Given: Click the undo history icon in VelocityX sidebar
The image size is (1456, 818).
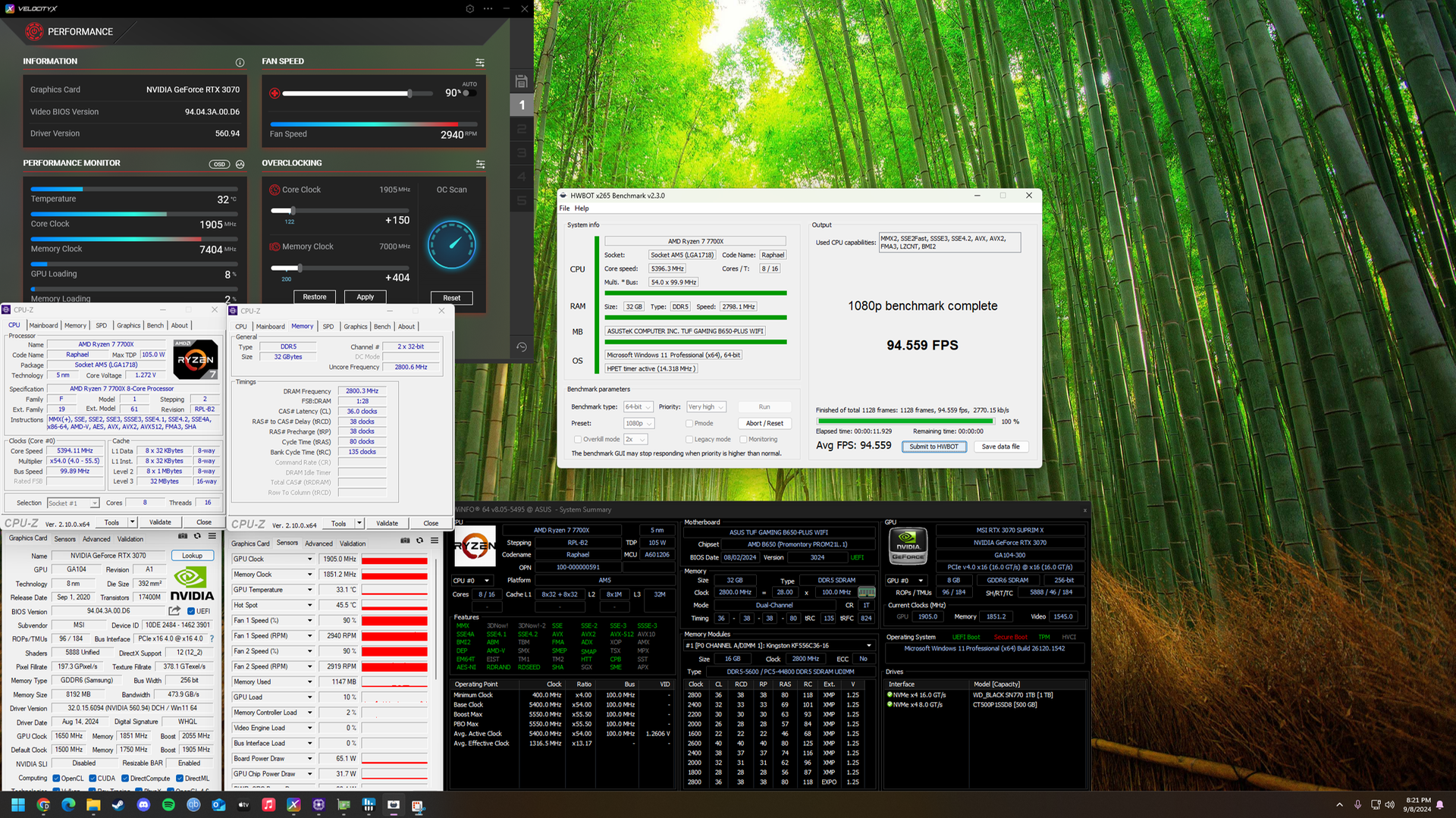Looking at the screenshot, I should [521, 347].
